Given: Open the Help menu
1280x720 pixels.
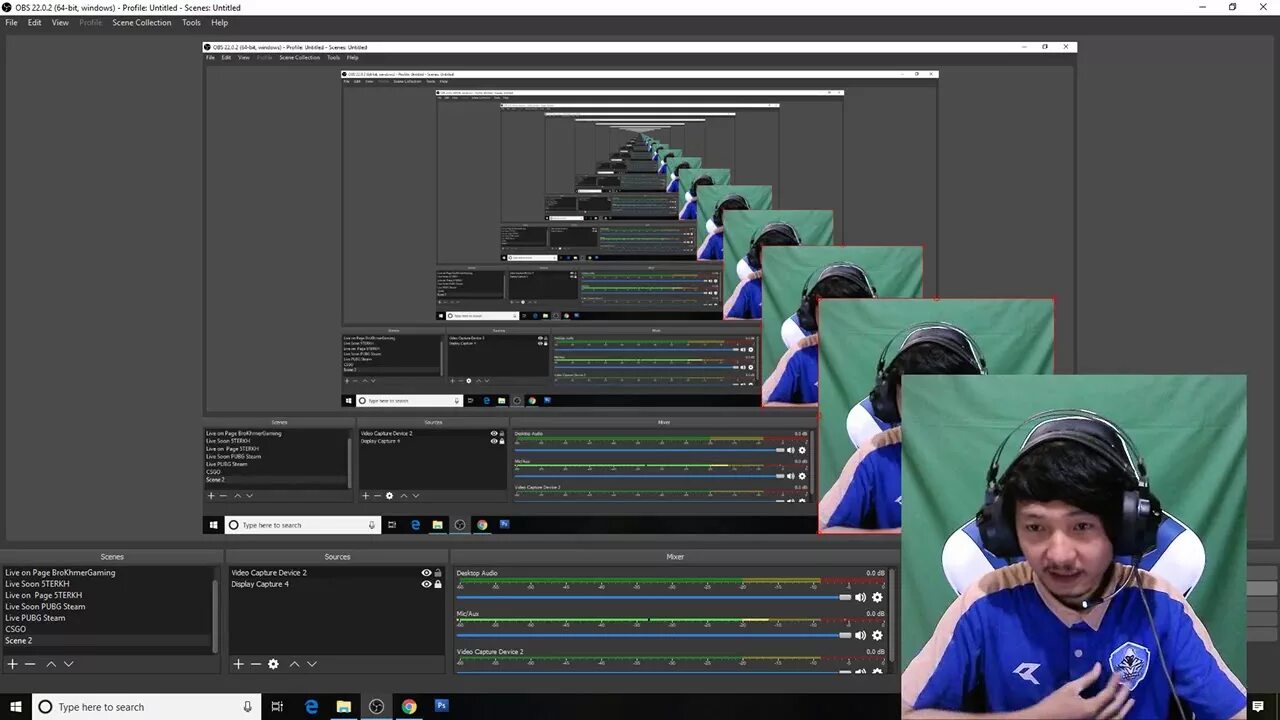Looking at the screenshot, I should point(220,22).
